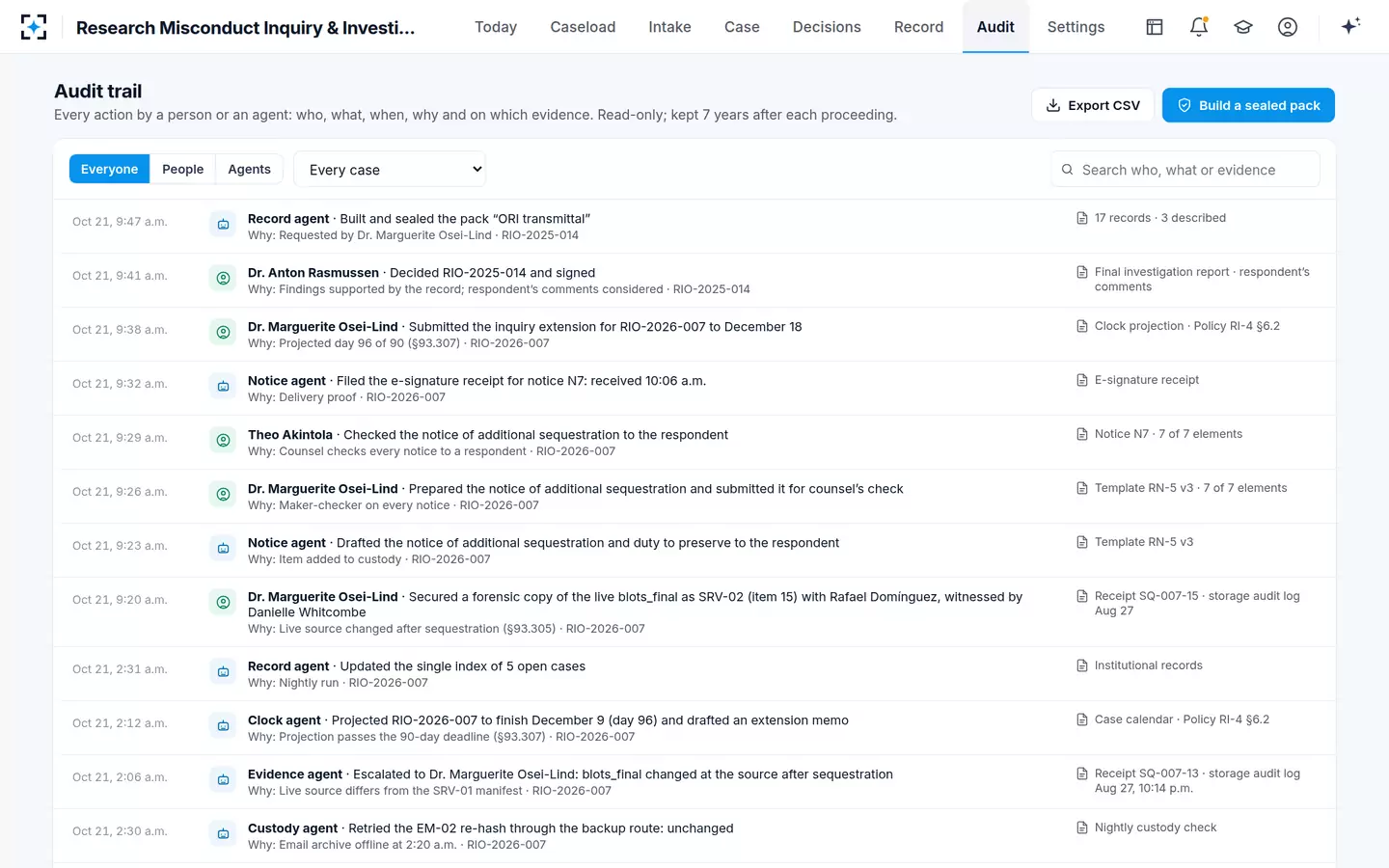Click the agent icon on ORI transmittal row
The height and width of the screenshot is (868, 1389).
pos(223,224)
